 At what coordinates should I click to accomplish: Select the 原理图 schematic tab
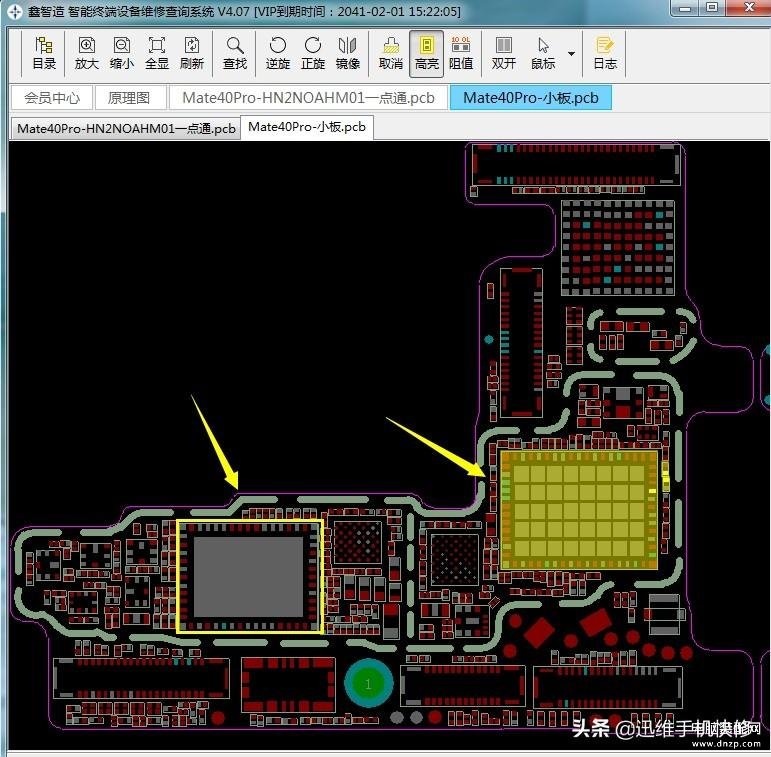tap(129, 98)
